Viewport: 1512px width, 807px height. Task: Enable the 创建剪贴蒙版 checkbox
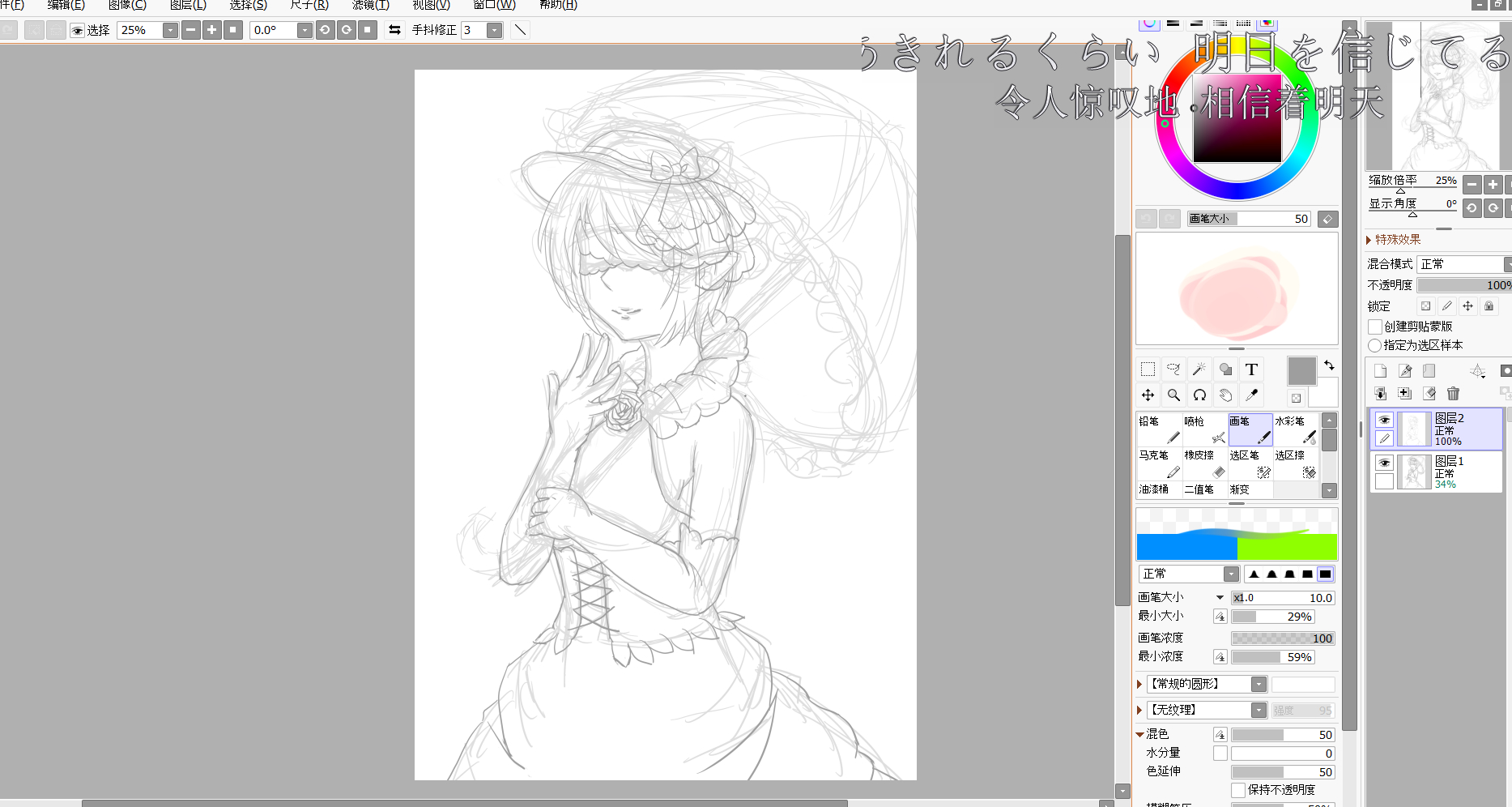(1374, 327)
